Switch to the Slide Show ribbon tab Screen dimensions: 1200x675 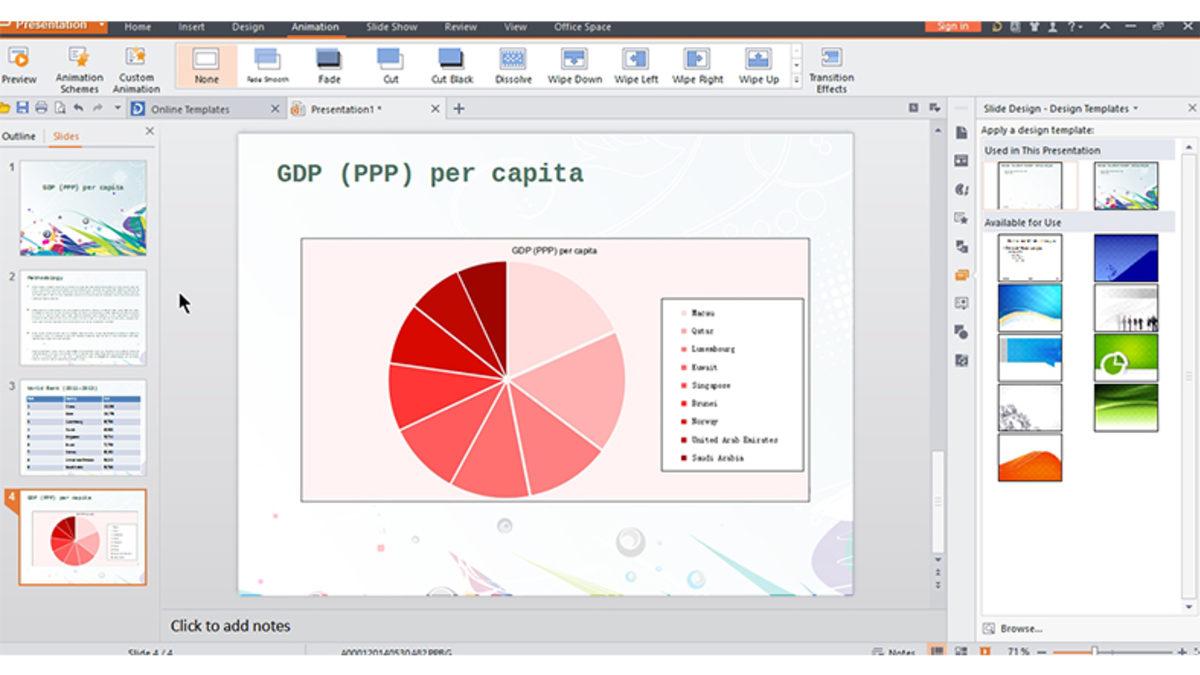(x=390, y=27)
